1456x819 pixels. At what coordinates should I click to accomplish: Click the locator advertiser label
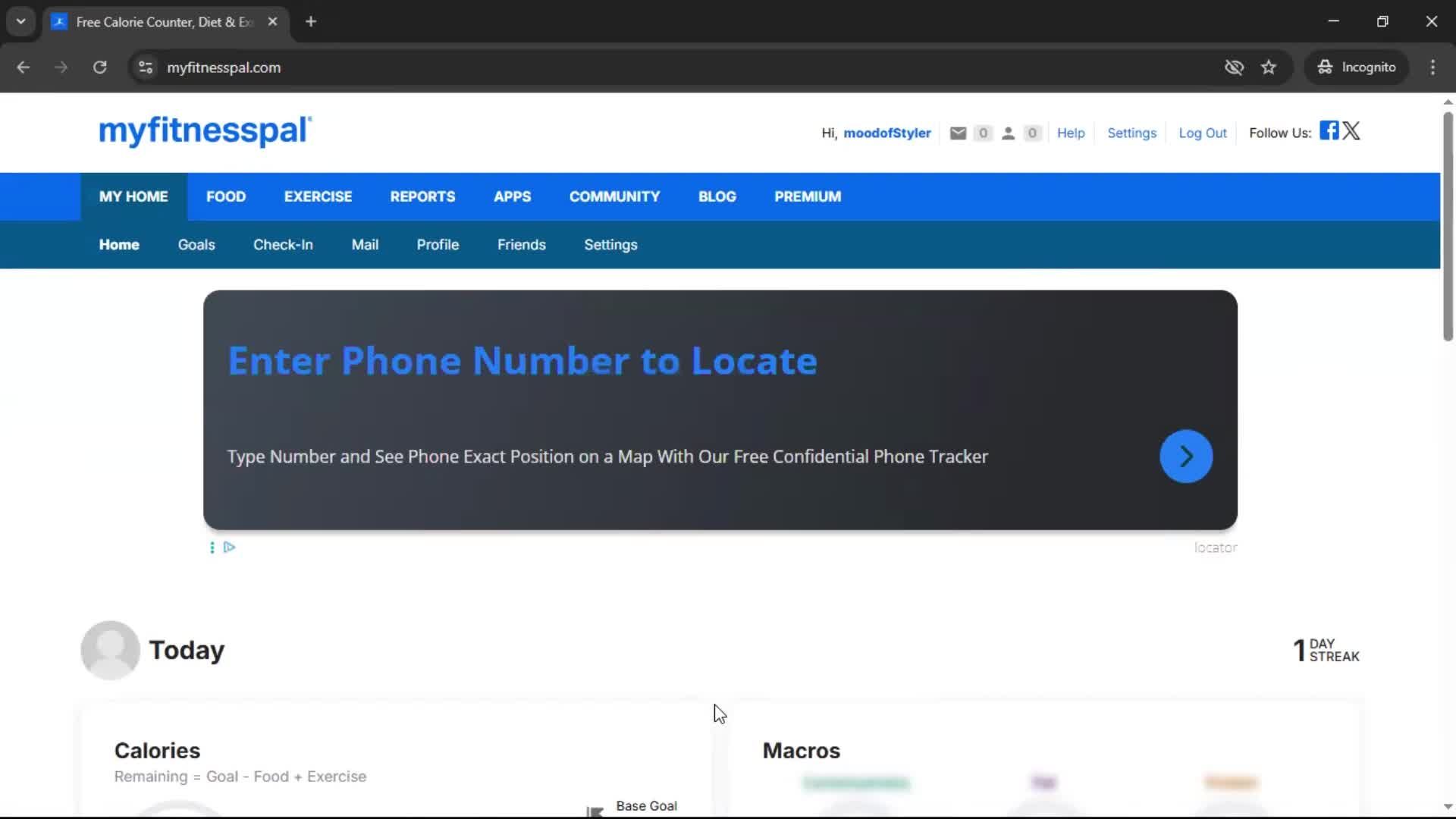[x=1216, y=548]
